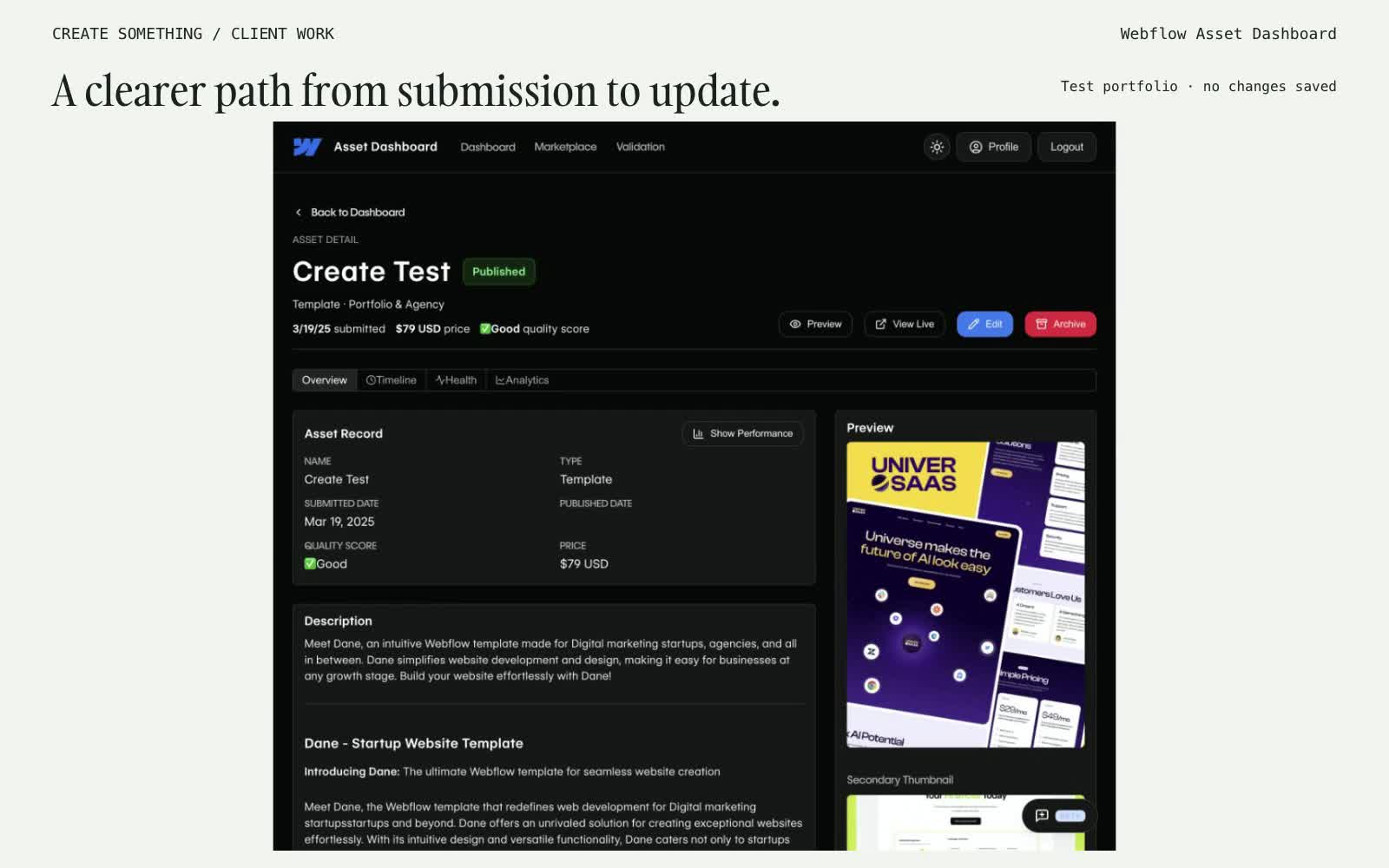
Task: Click the "Mar 19, 2025" submitted date value
Action: click(339, 522)
